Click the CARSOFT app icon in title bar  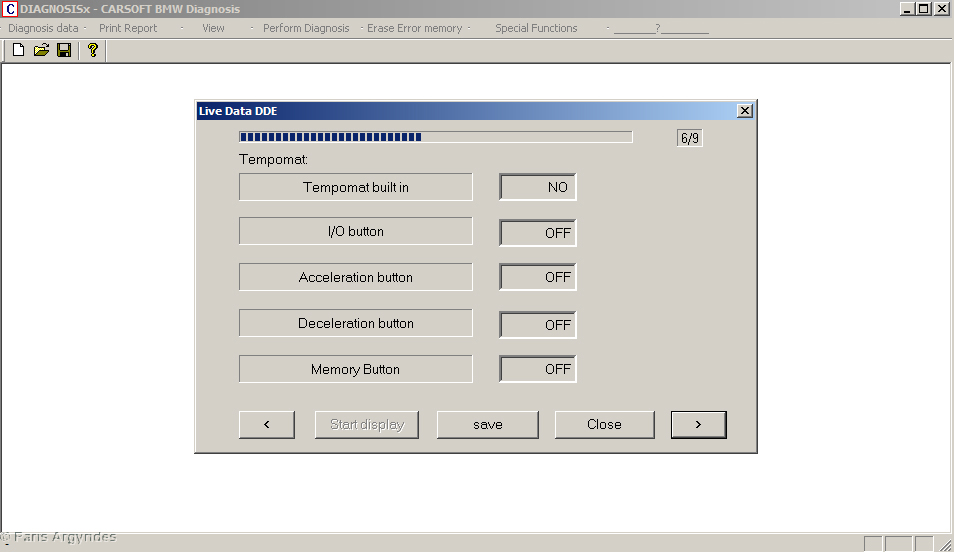[x=10, y=9]
